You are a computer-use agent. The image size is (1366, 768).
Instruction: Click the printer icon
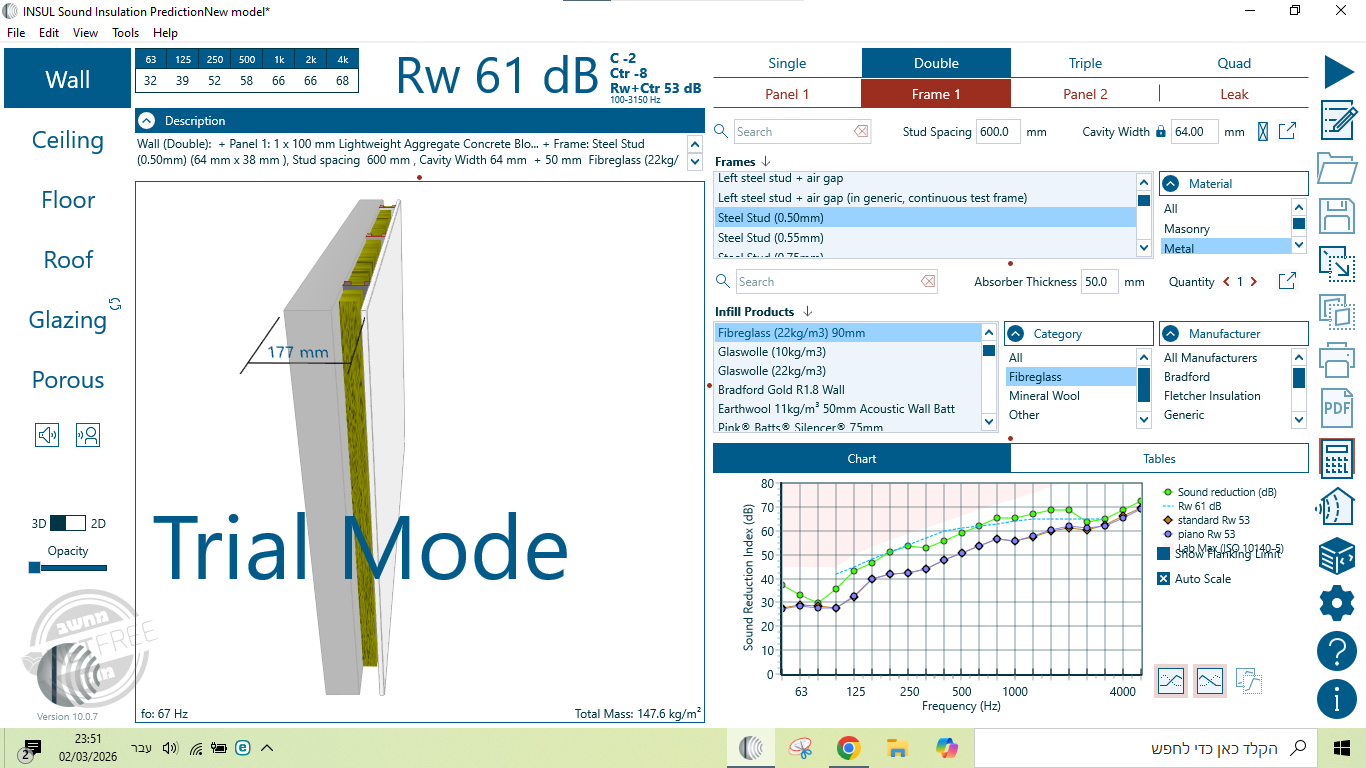[1337, 360]
